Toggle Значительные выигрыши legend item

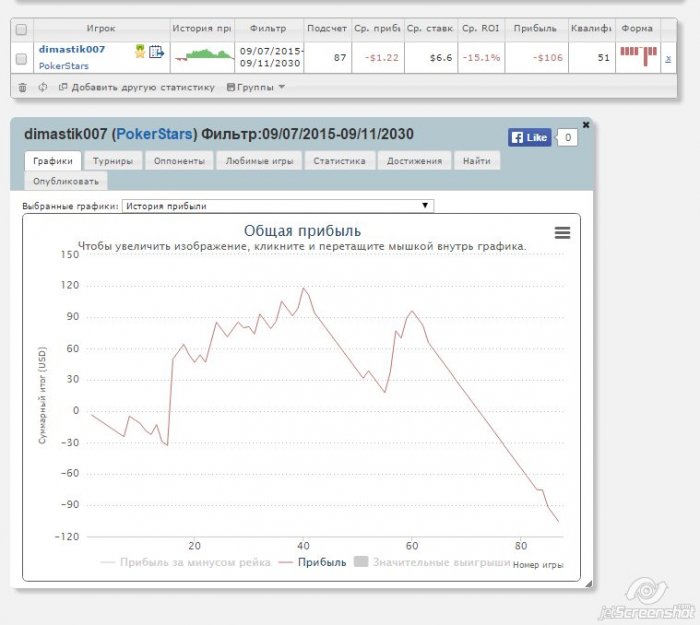[x=432, y=562]
